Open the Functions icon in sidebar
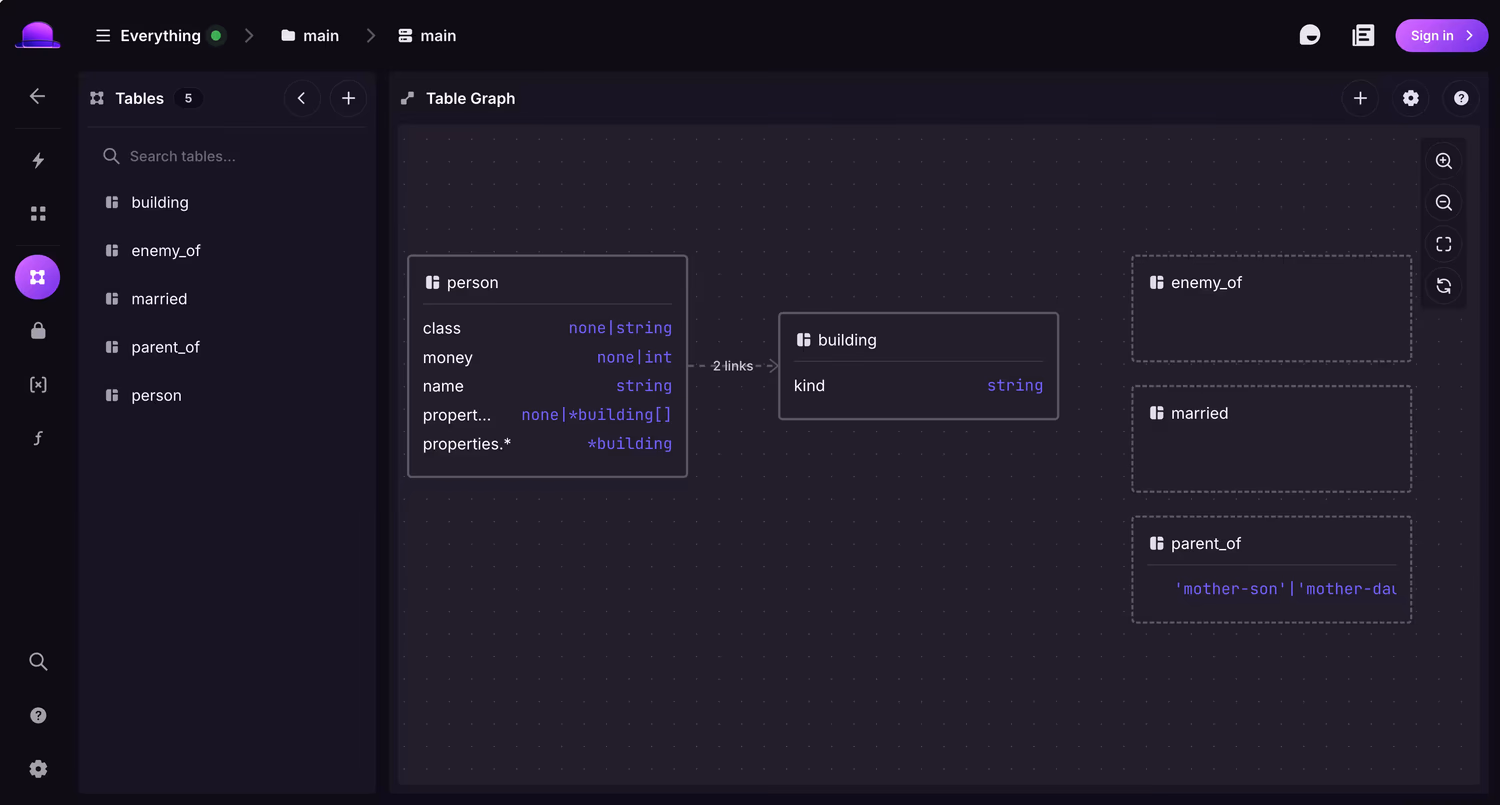Image resolution: width=1500 pixels, height=805 pixels. tap(38, 438)
